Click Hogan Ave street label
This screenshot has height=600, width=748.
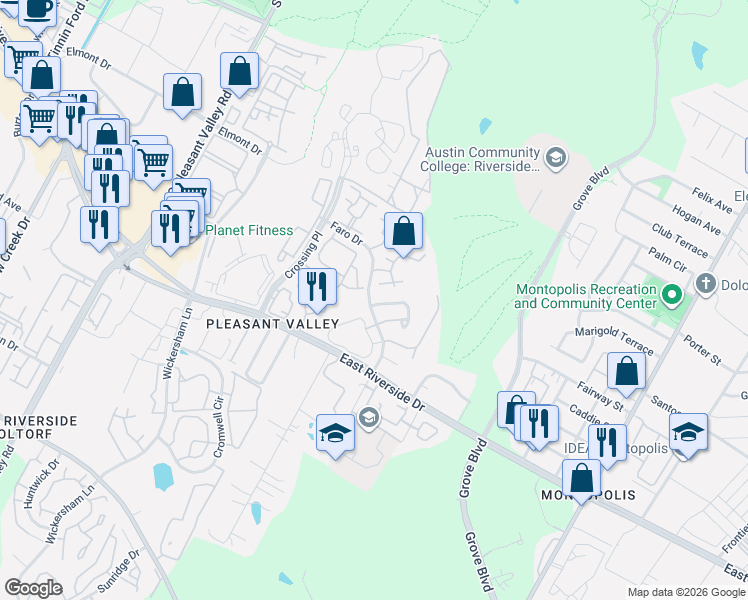pos(696,220)
